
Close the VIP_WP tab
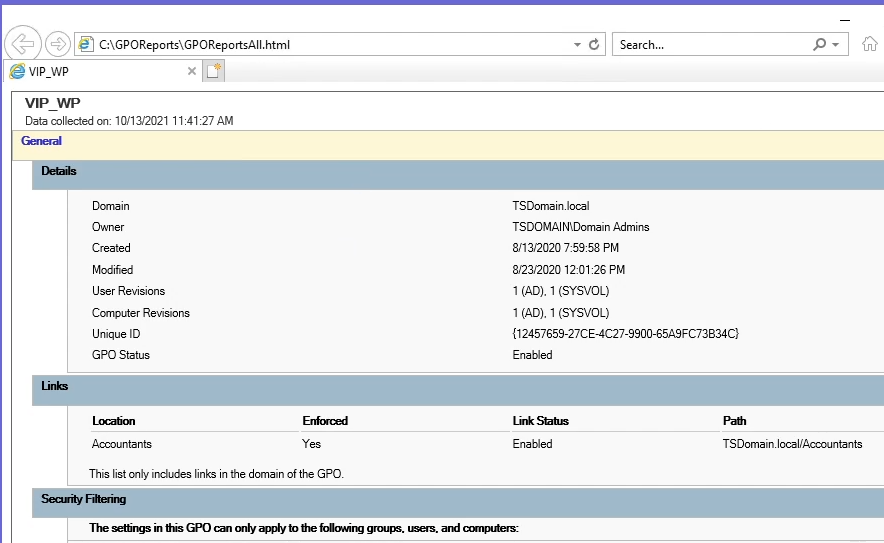pyautogui.click(x=192, y=71)
